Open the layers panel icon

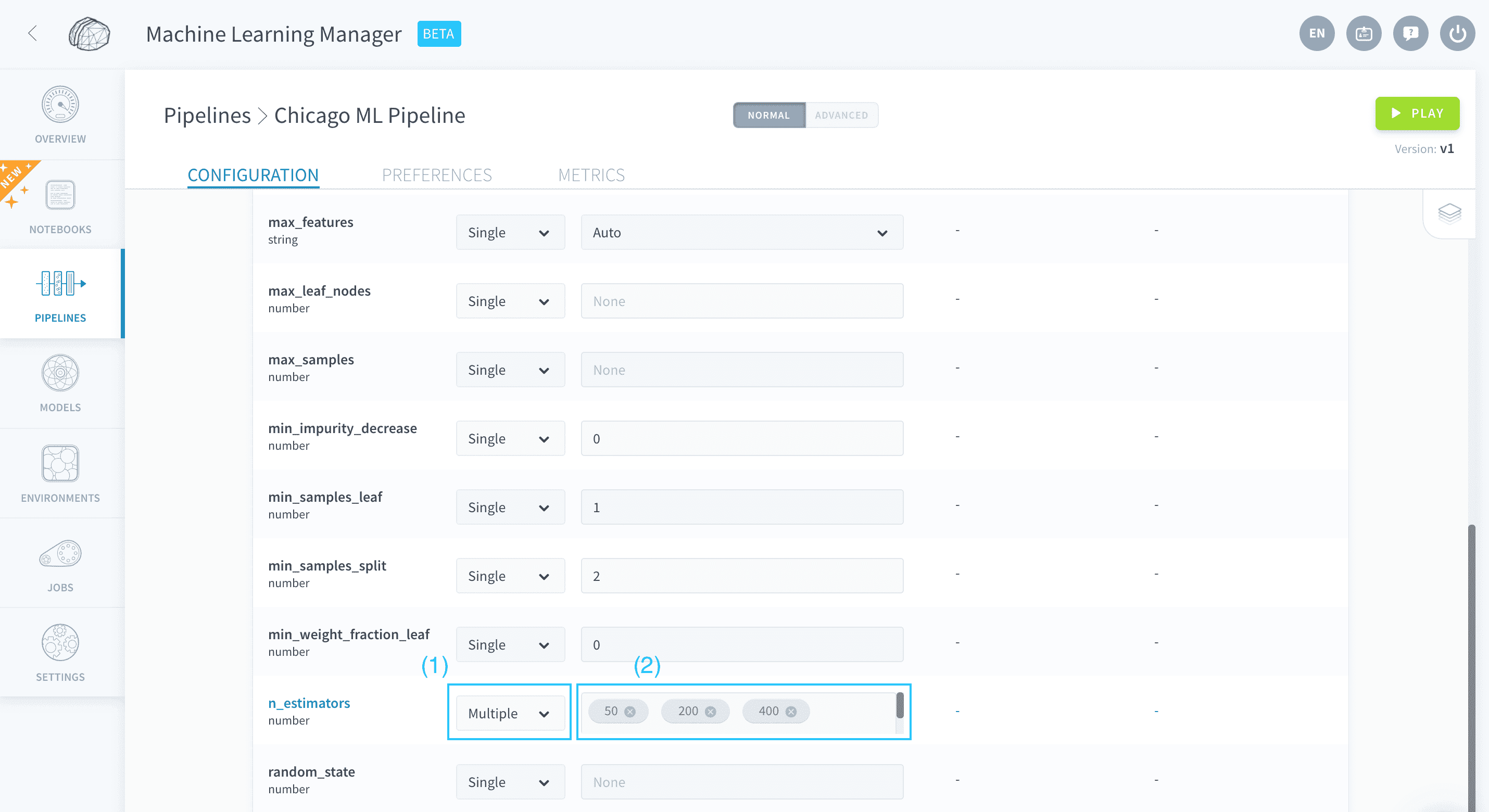click(1449, 213)
